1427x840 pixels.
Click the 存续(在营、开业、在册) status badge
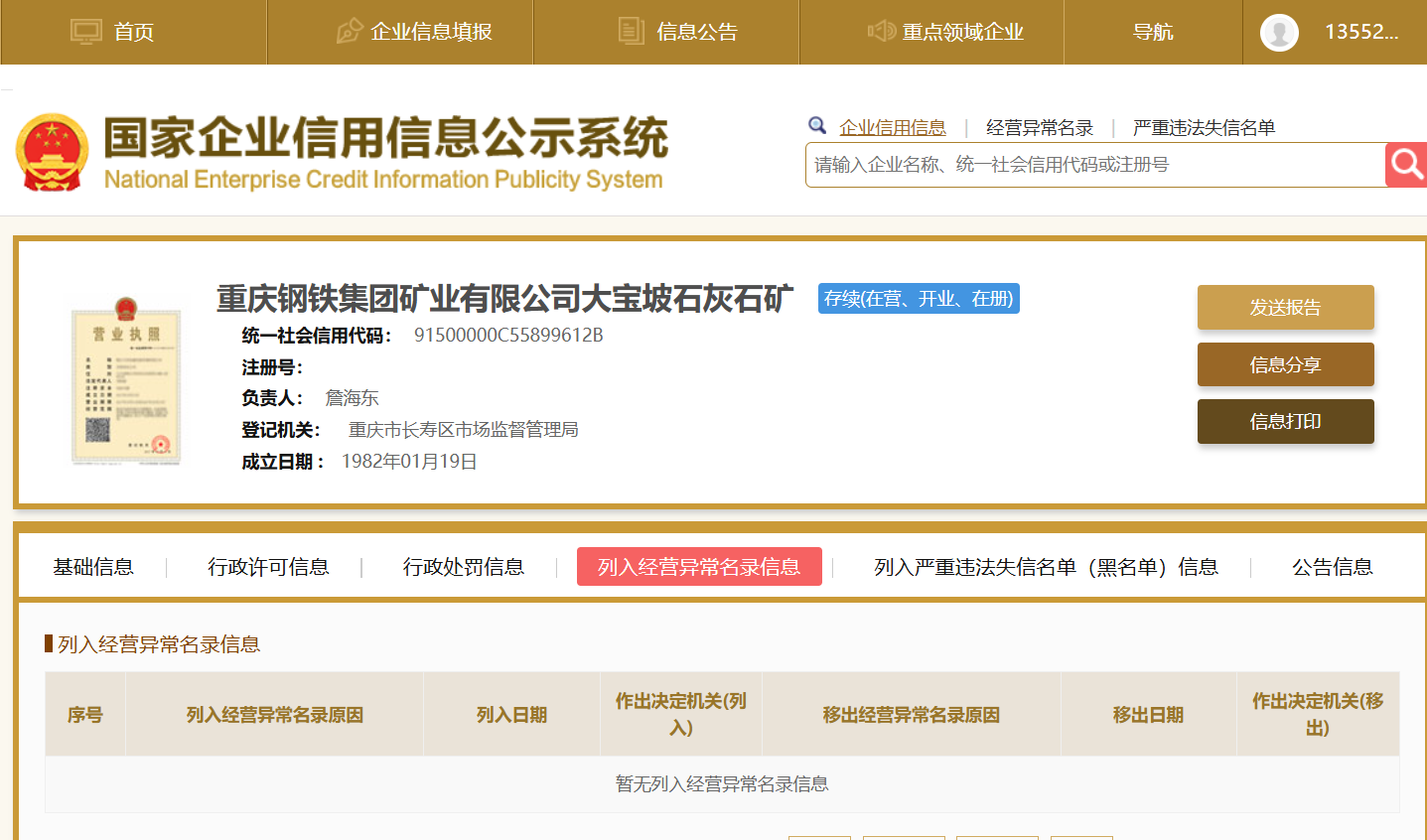[919, 299]
